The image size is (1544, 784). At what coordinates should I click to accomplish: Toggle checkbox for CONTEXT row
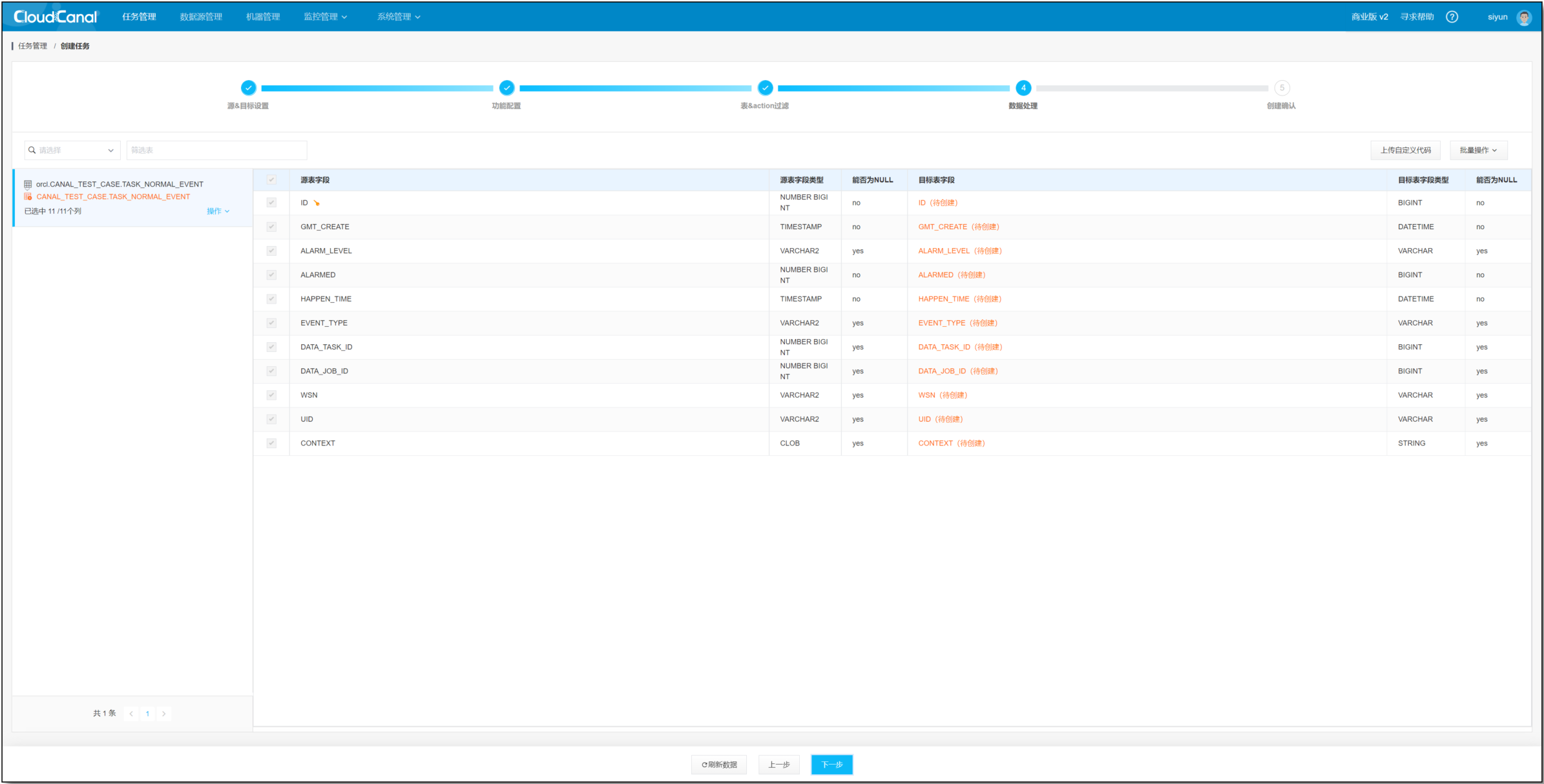[x=271, y=443]
